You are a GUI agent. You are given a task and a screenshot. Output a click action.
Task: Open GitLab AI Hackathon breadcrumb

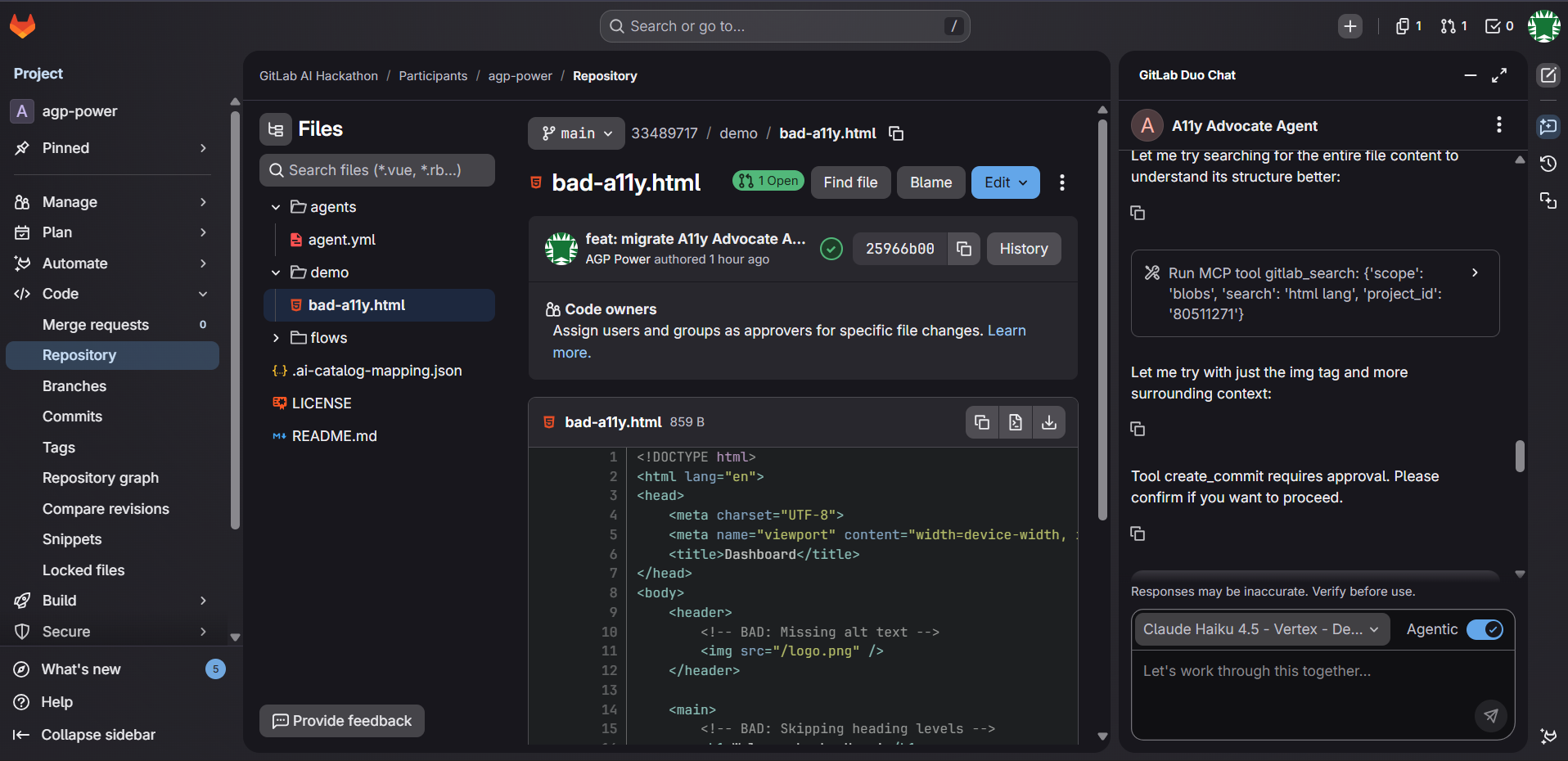(318, 76)
